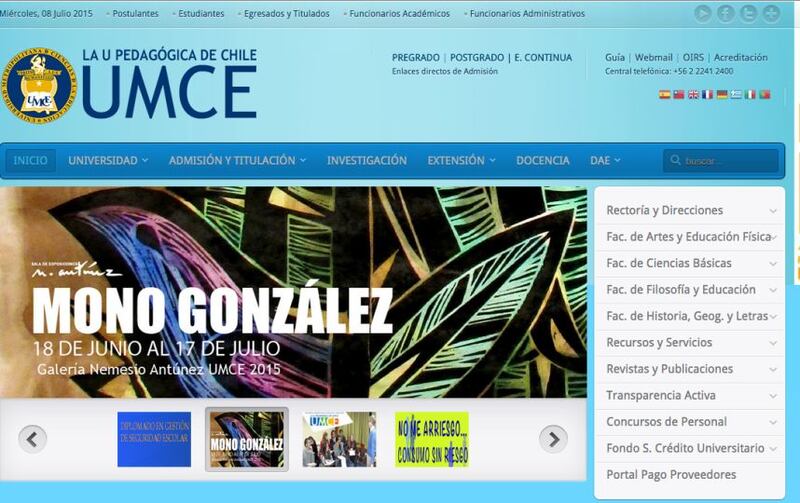Open the Webmail link
800x503 pixels.
click(654, 58)
